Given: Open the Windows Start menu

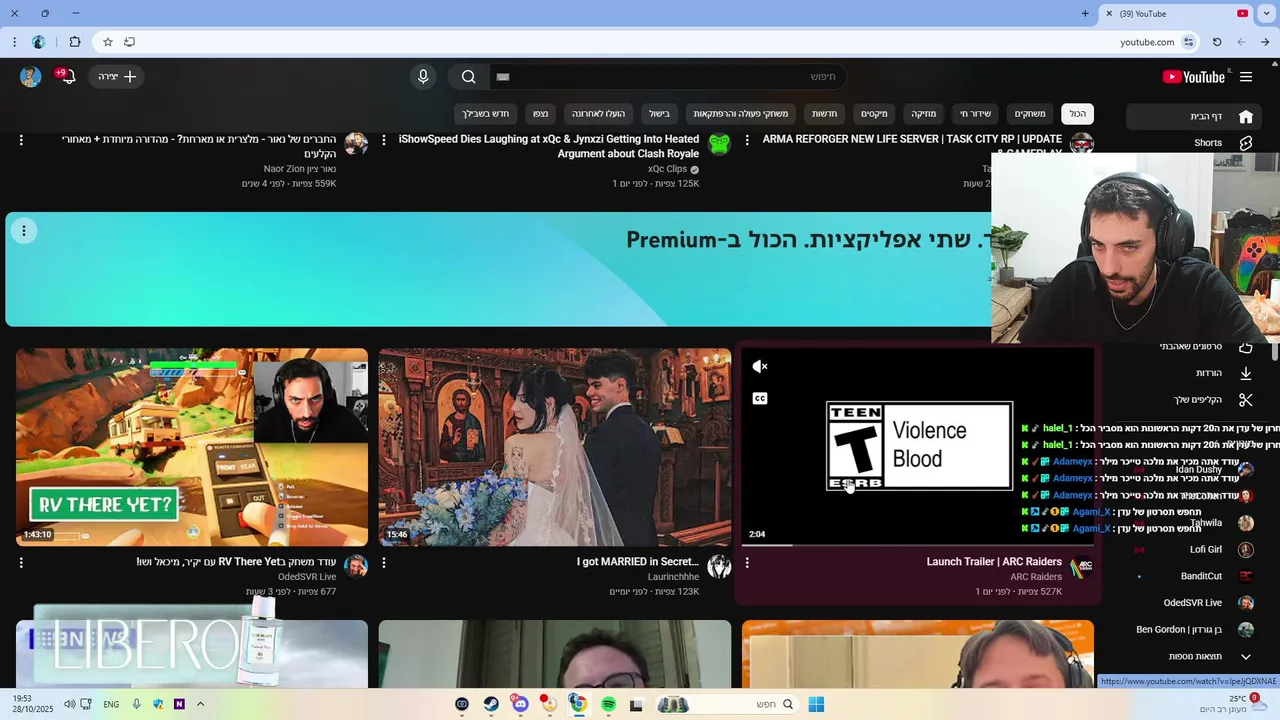Looking at the screenshot, I should [x=816, y=705].
